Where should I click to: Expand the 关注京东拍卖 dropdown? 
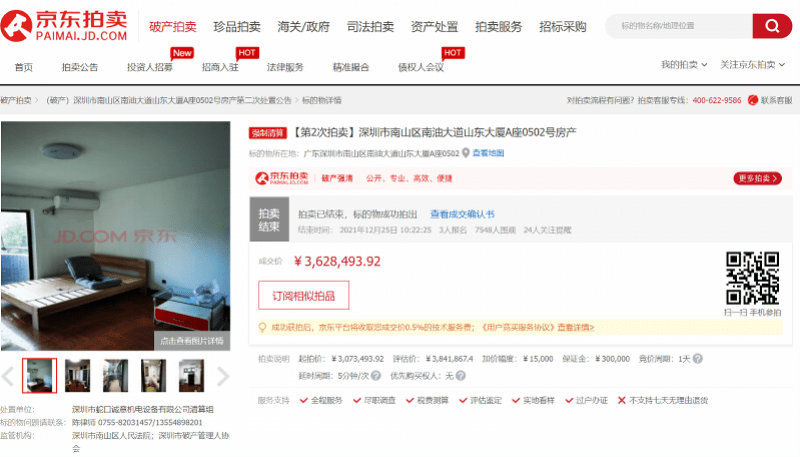pos(753,65)
